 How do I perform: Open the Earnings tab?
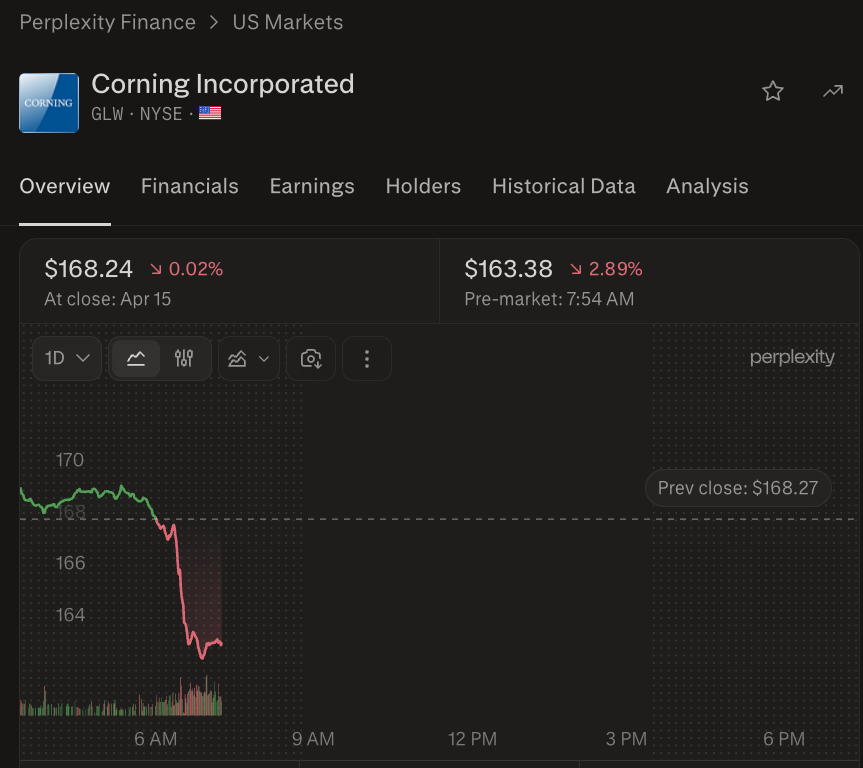(312, 186)
